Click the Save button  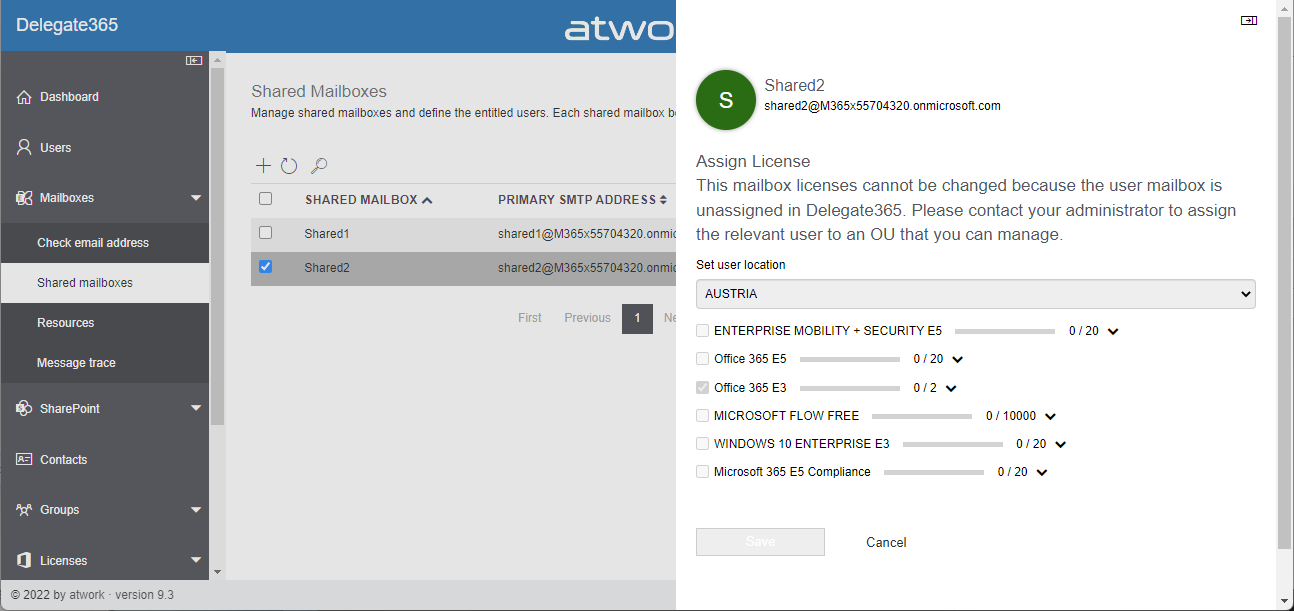coord(760,542)
